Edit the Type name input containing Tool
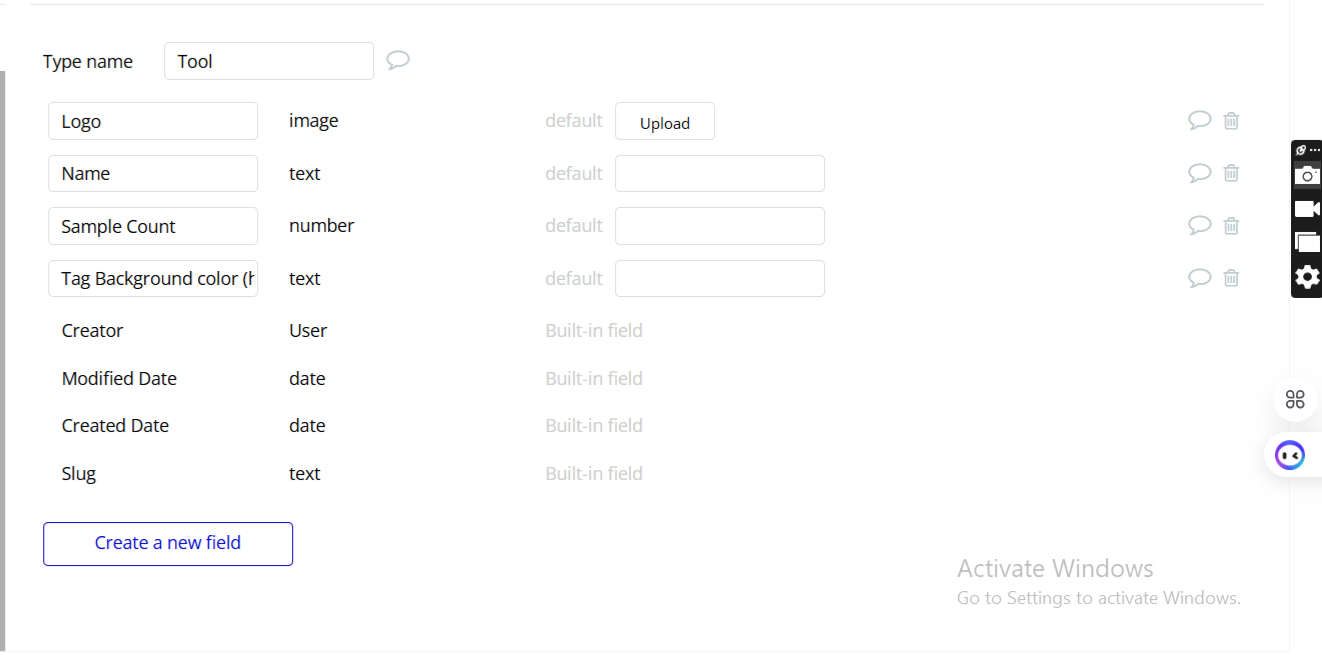1322x655 pixels. pyautogui.click(x=268, y=61)
